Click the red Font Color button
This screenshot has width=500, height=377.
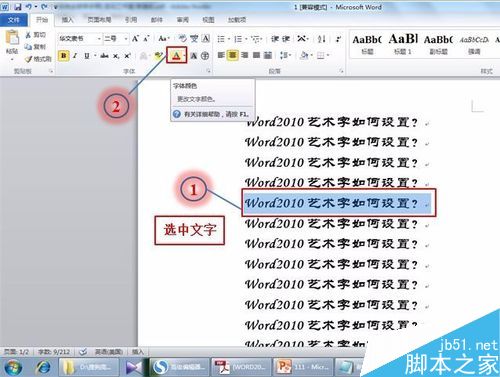pyautogui.click(x=176, y=55)
